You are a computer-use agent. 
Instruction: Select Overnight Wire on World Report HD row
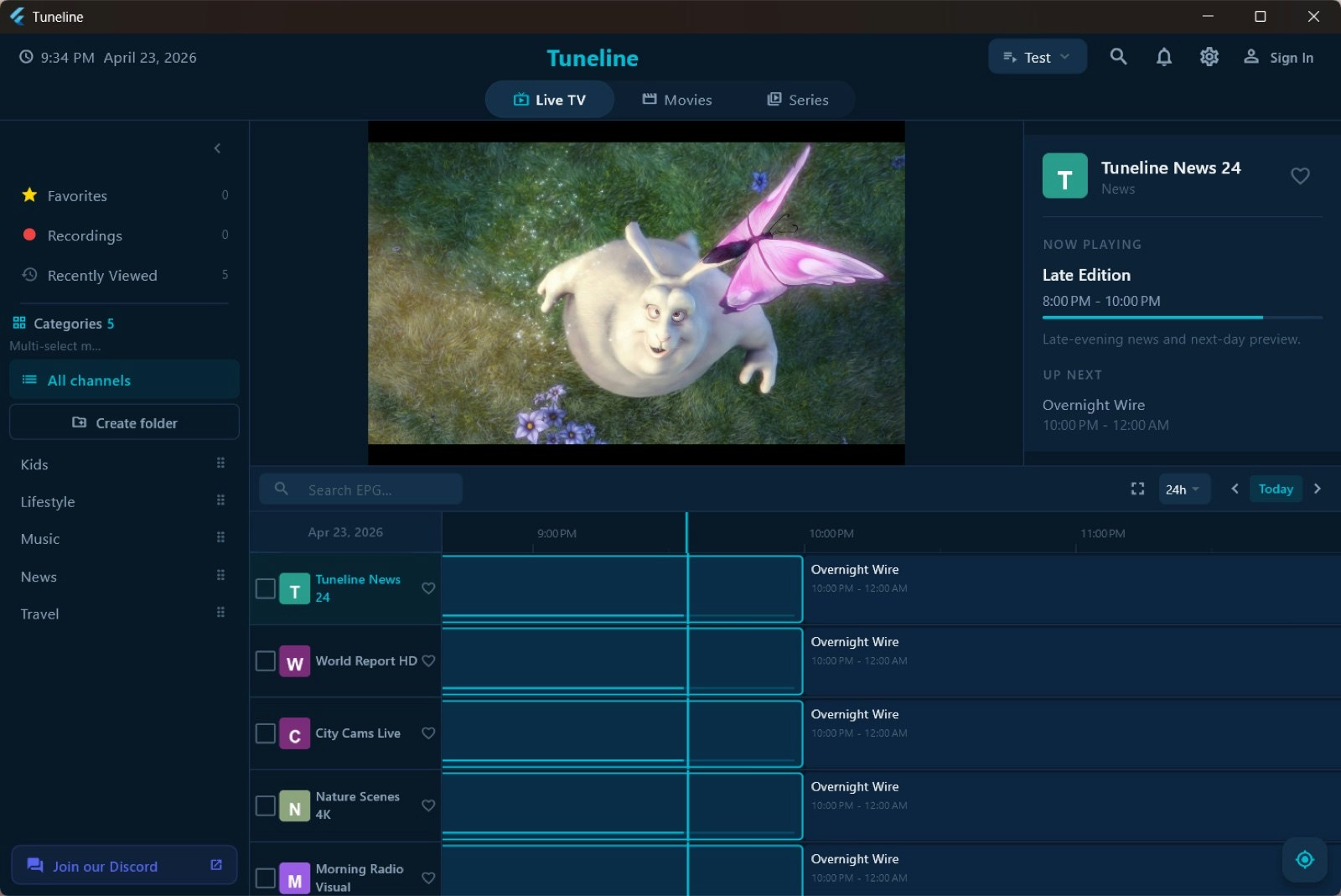1072,660
